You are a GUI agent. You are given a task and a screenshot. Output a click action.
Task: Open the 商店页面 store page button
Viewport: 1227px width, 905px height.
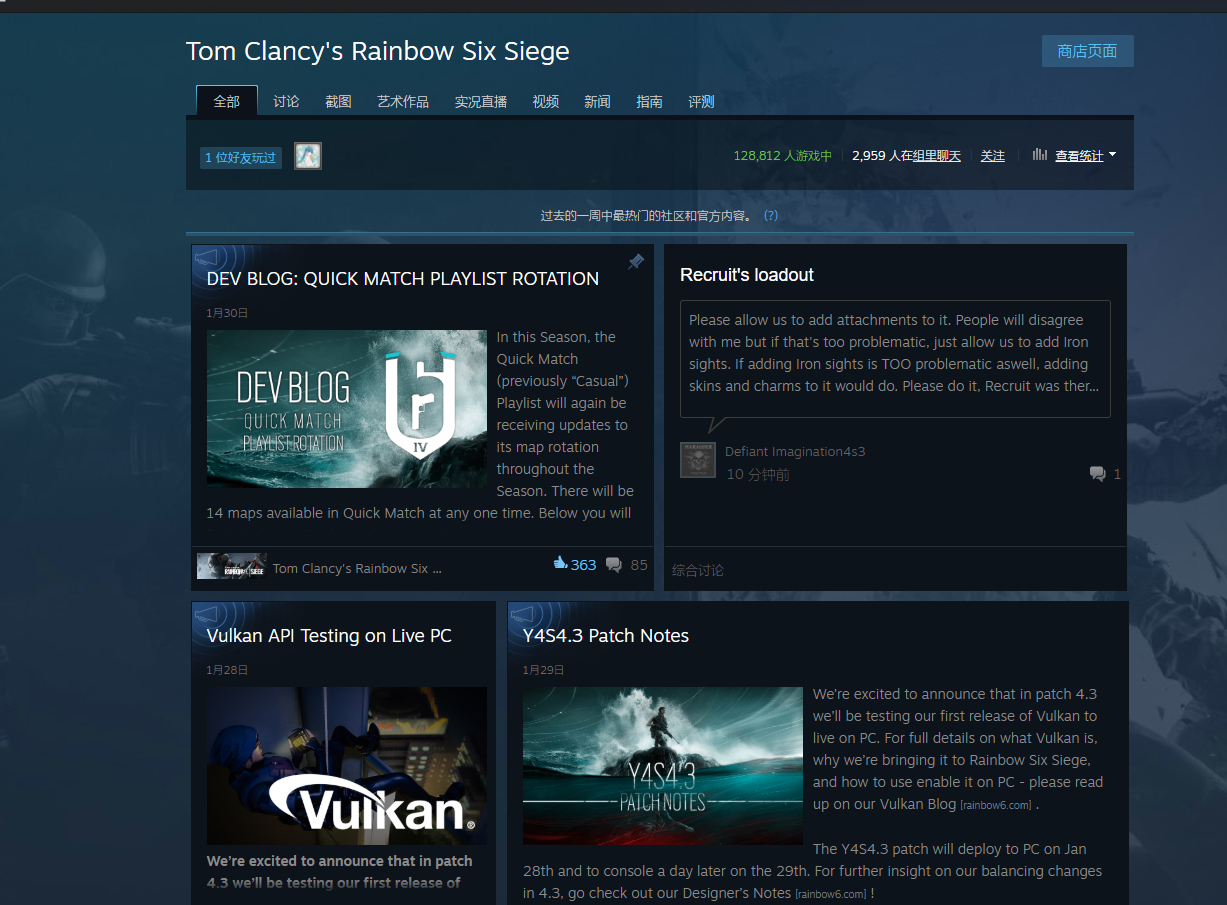point(1087,51)
